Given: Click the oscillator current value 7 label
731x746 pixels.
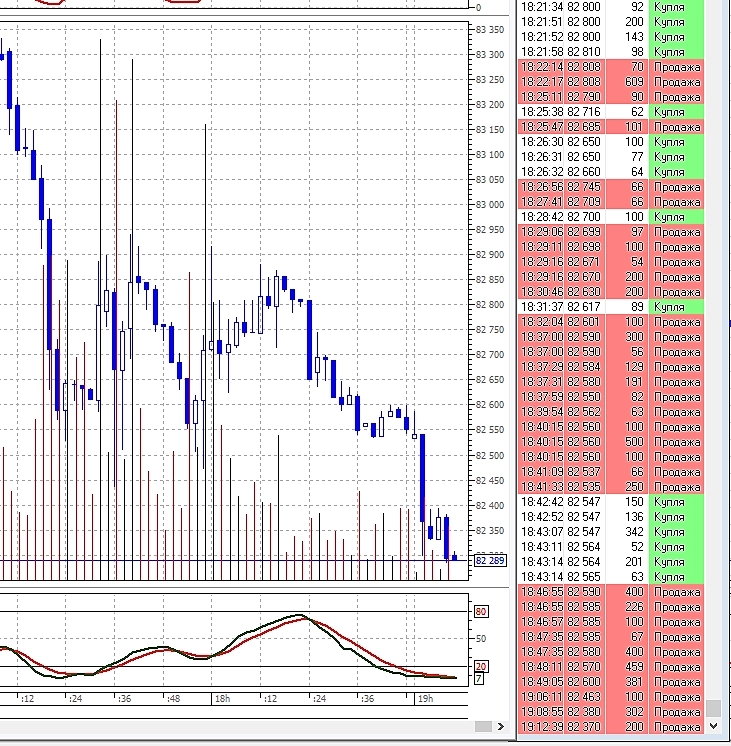Looking at the screenshot, I should tap(478, 679).
